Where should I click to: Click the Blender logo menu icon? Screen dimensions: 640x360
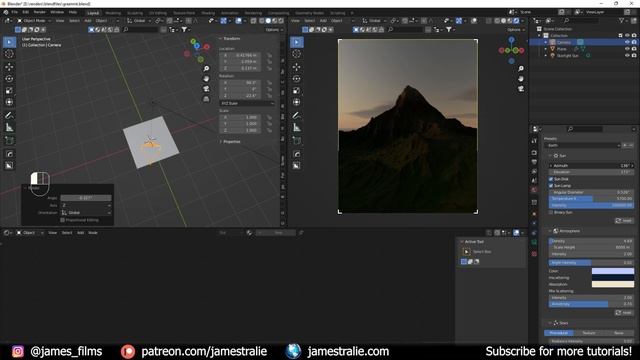(6, 12)
